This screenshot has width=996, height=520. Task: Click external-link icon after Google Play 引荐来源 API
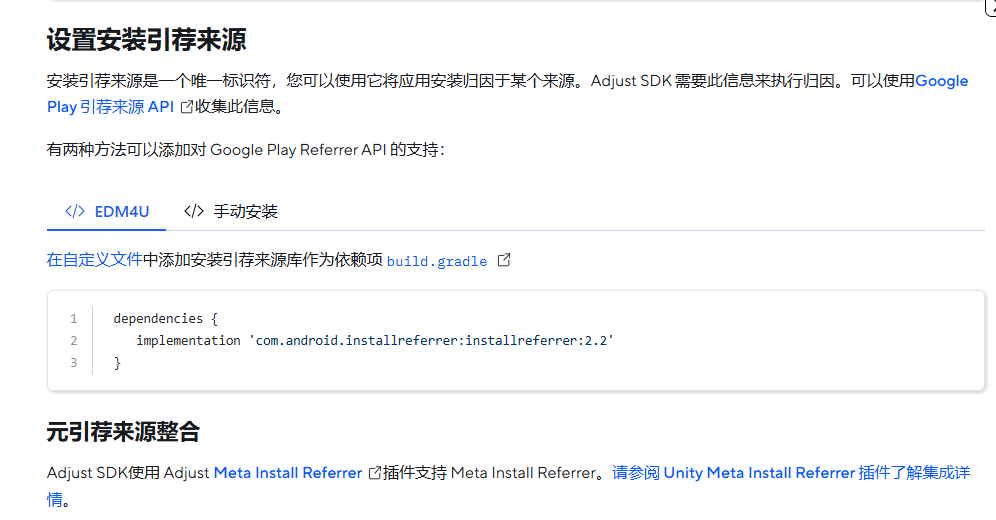point(186,107)
